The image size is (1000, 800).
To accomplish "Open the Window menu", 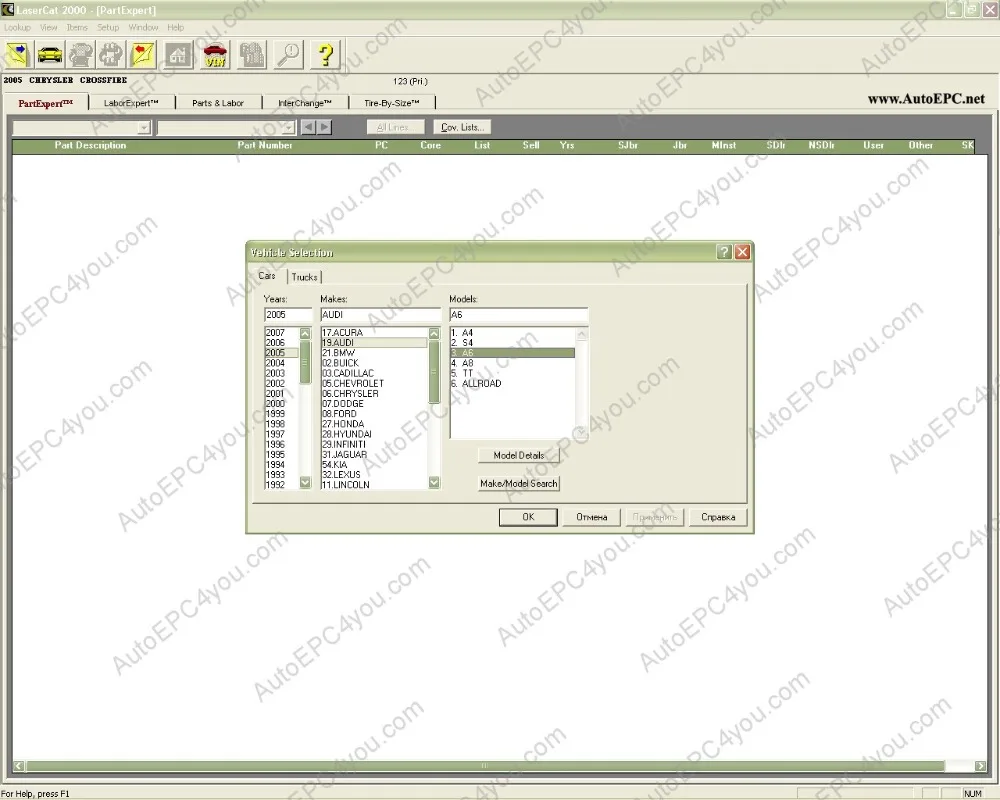I will (x=143, y=27).
